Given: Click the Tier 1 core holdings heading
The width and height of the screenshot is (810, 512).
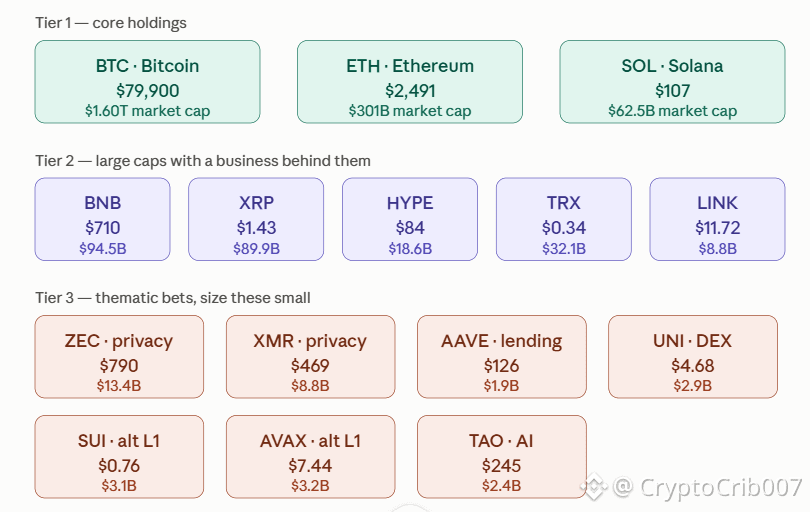Looking at the screenshot, I should [x=111, y=23].
